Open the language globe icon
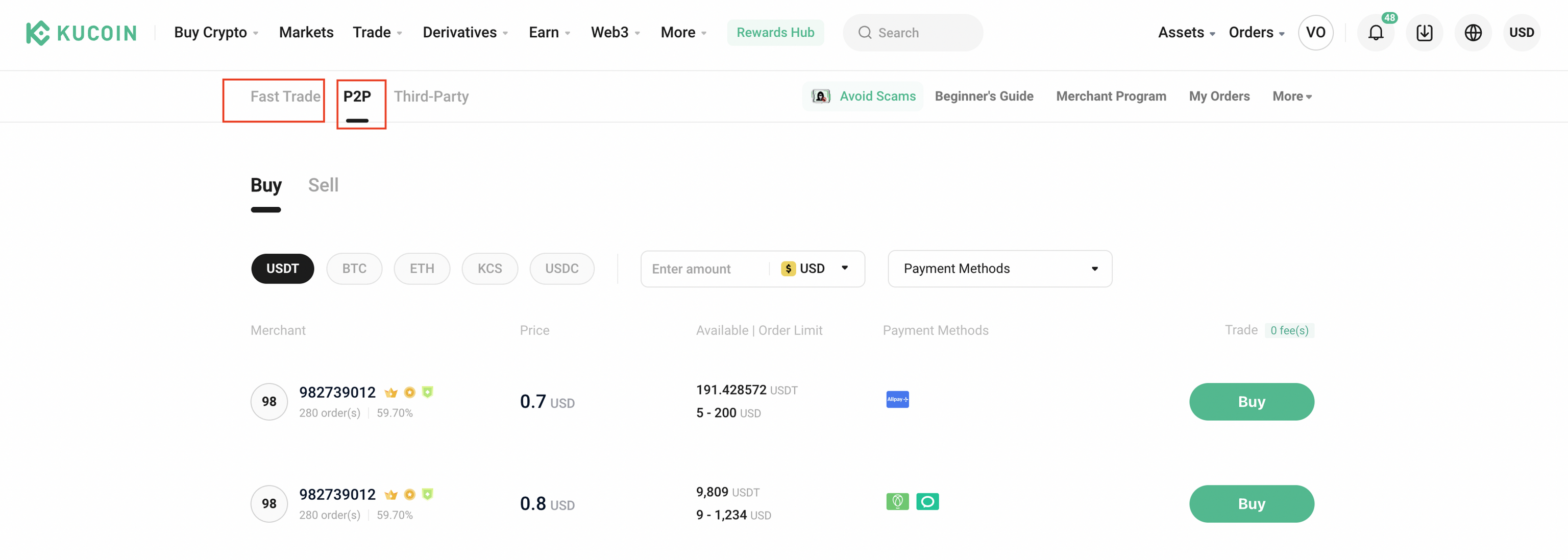This screenshot has height=560, width=1568. click(1473, 33)
